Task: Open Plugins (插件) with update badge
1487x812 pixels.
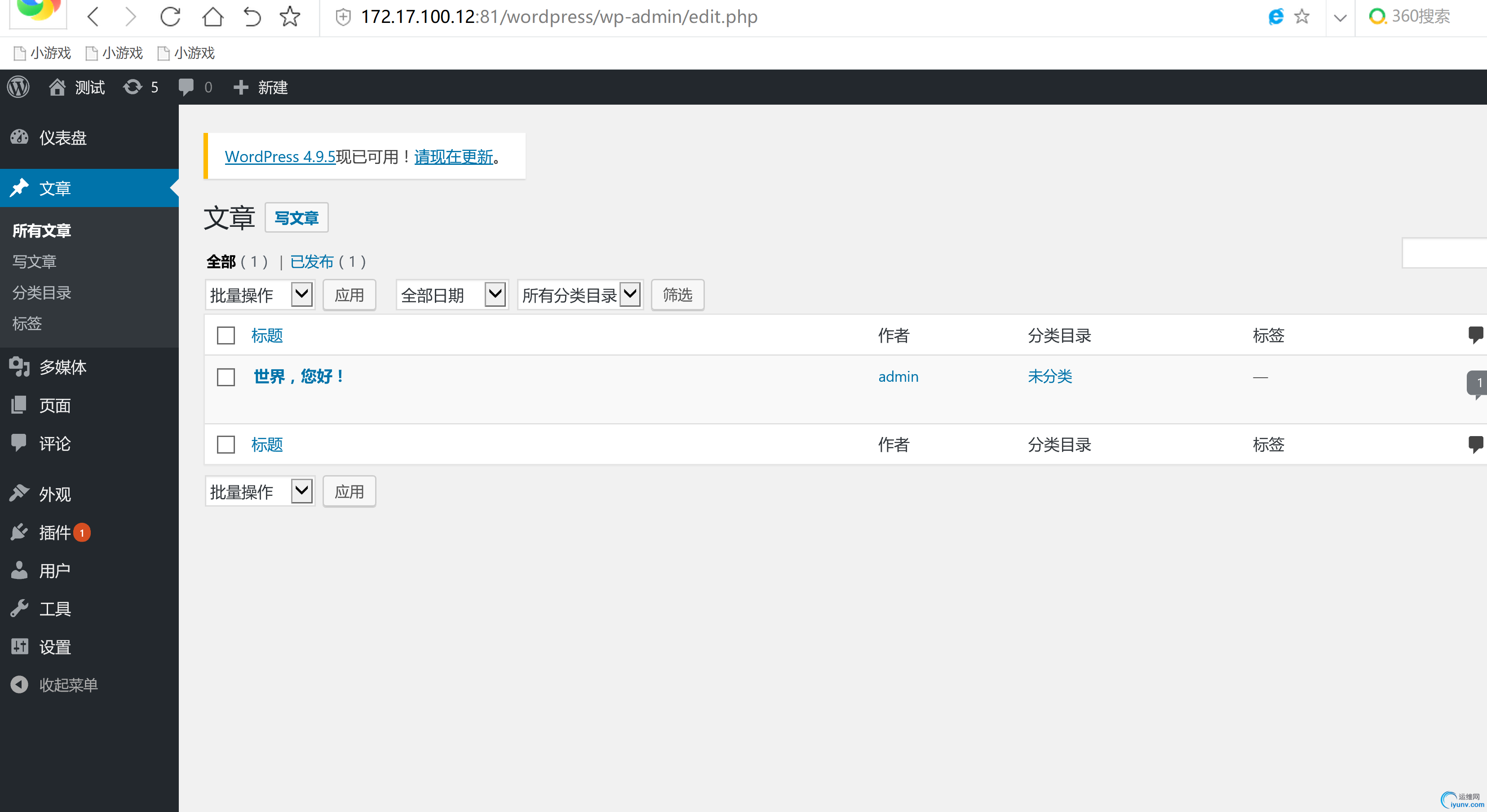Action: point(55,532)
